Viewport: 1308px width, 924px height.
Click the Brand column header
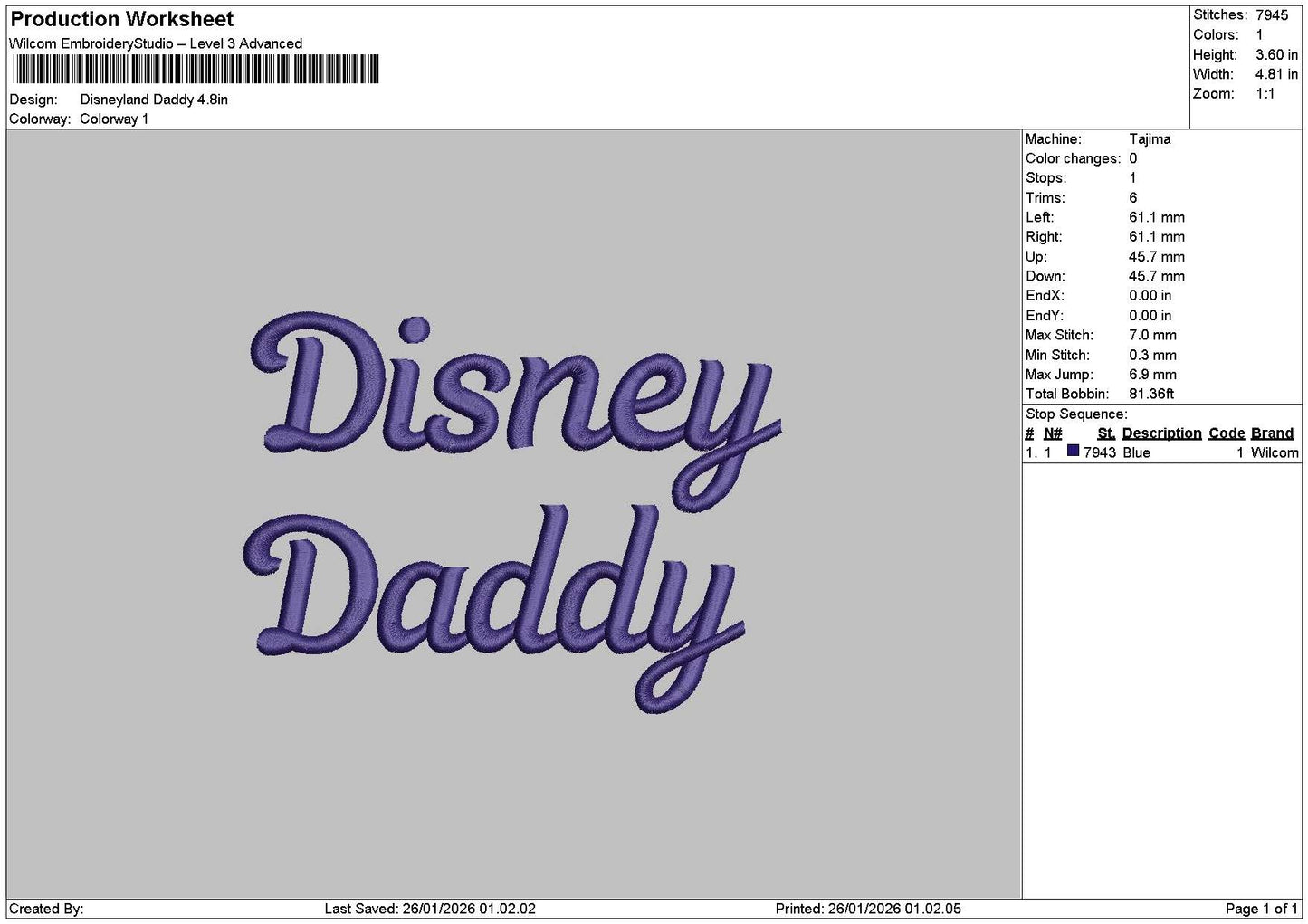(x=1272, y=433)
